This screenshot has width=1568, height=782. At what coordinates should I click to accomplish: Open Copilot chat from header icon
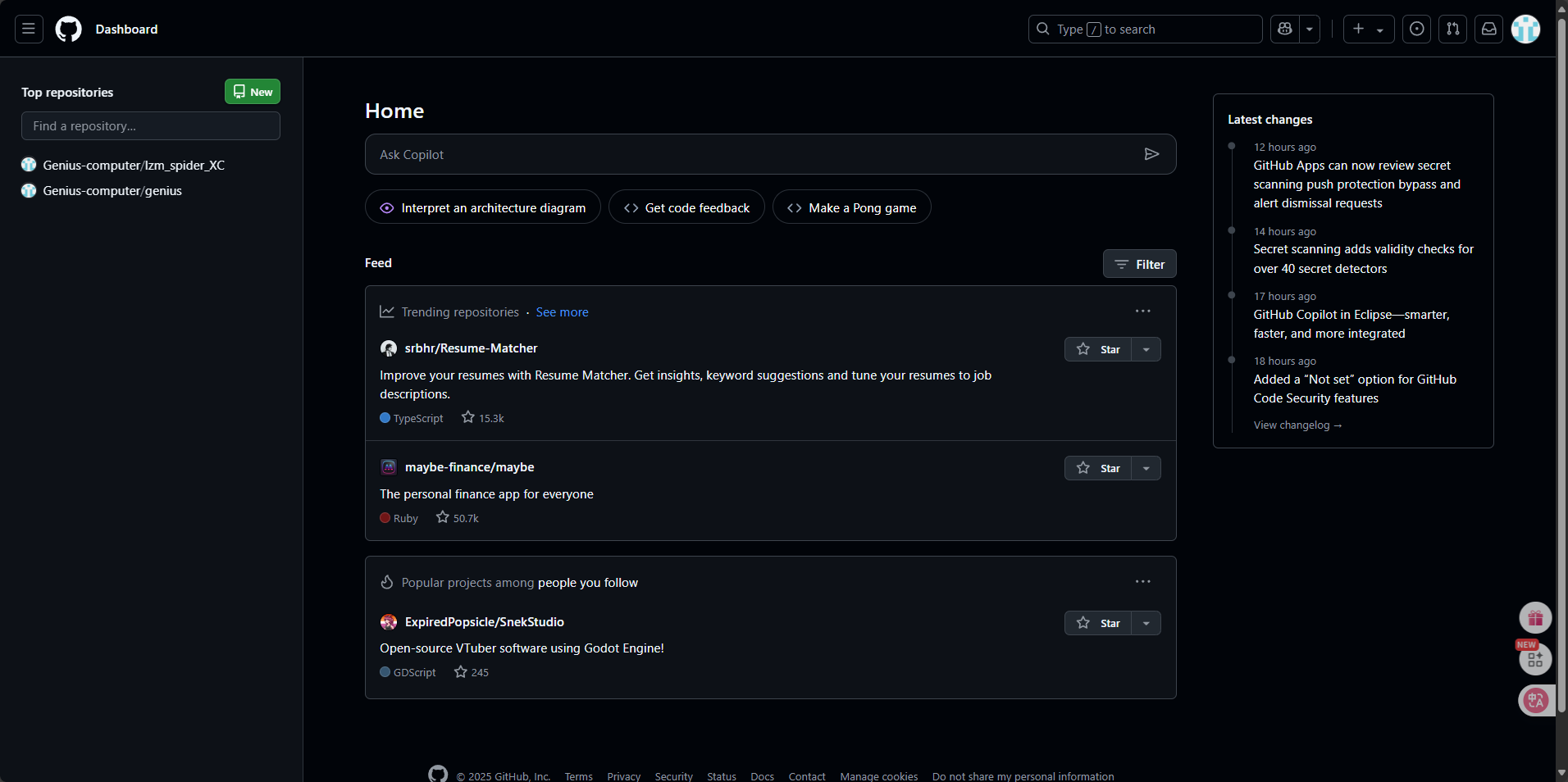[x=1285, y=30]
